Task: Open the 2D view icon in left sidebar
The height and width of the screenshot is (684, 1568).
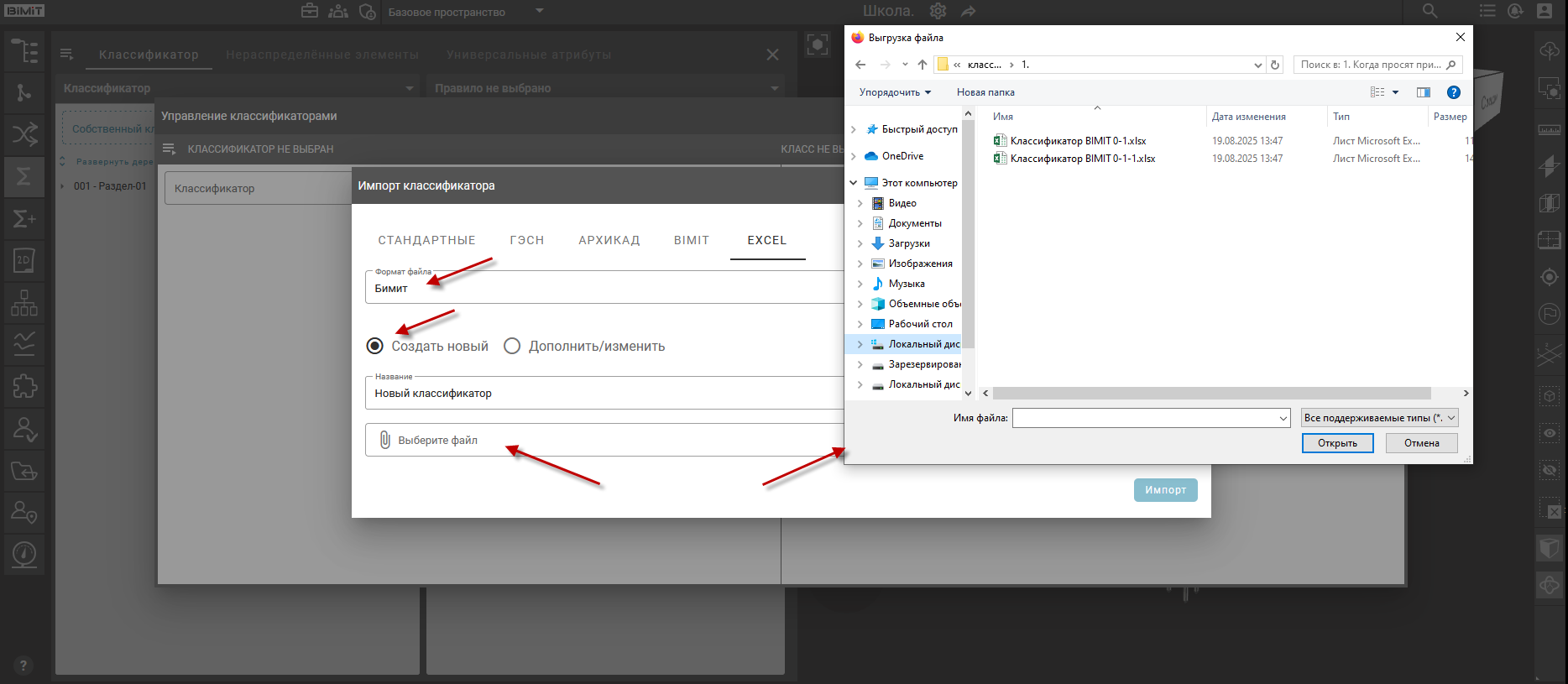Action: coord(24,260)
